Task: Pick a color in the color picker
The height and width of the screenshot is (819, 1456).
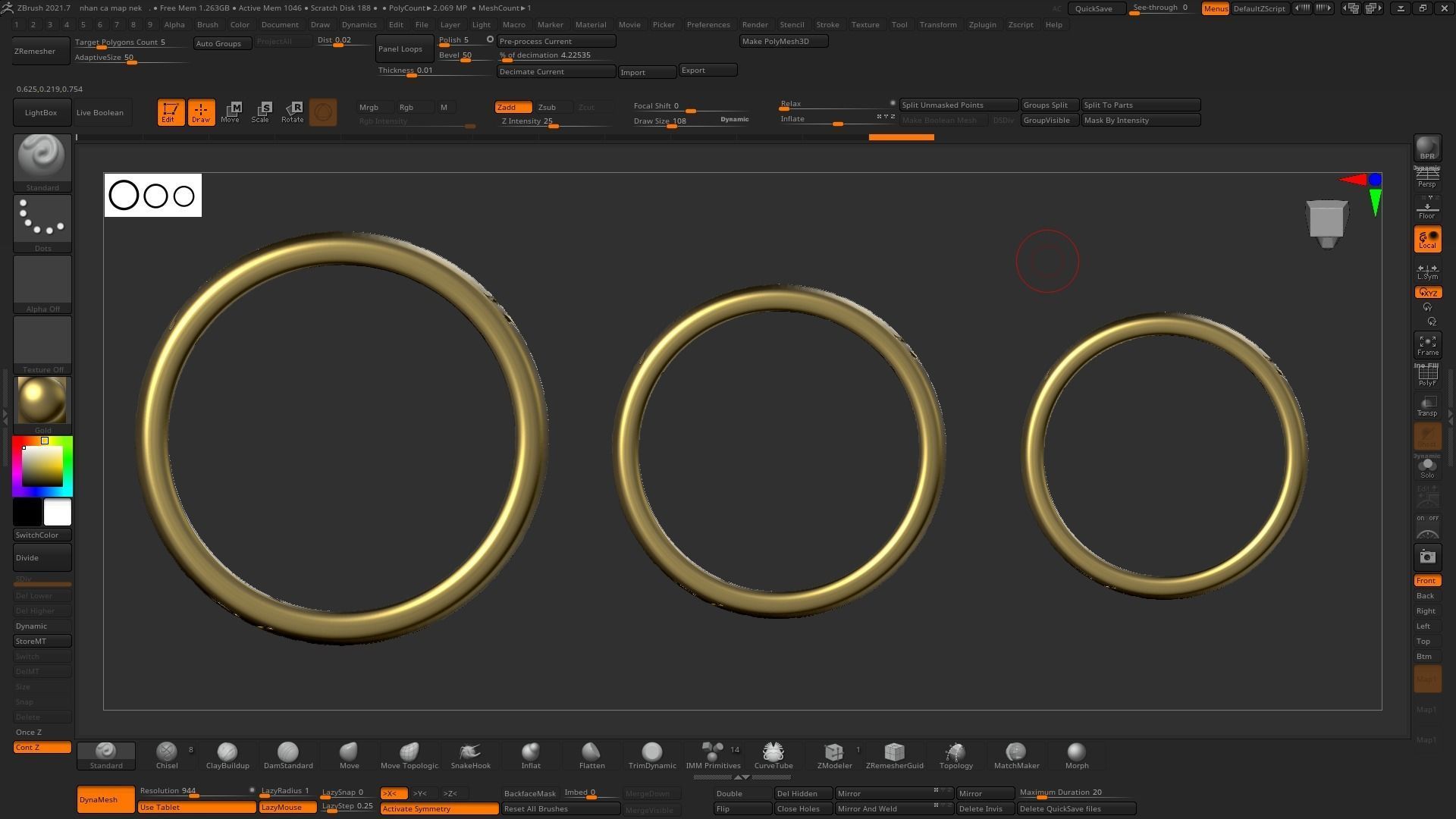Action: click(42, 466)
